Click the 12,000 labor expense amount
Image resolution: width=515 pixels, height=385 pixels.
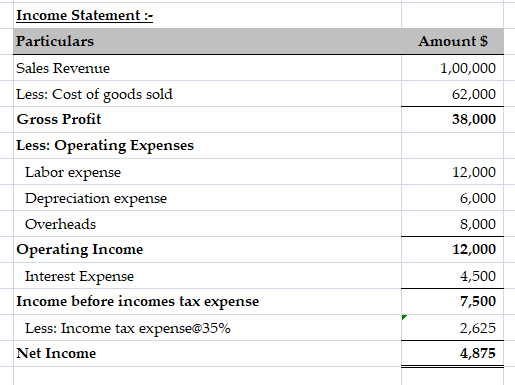click(453, 172)
